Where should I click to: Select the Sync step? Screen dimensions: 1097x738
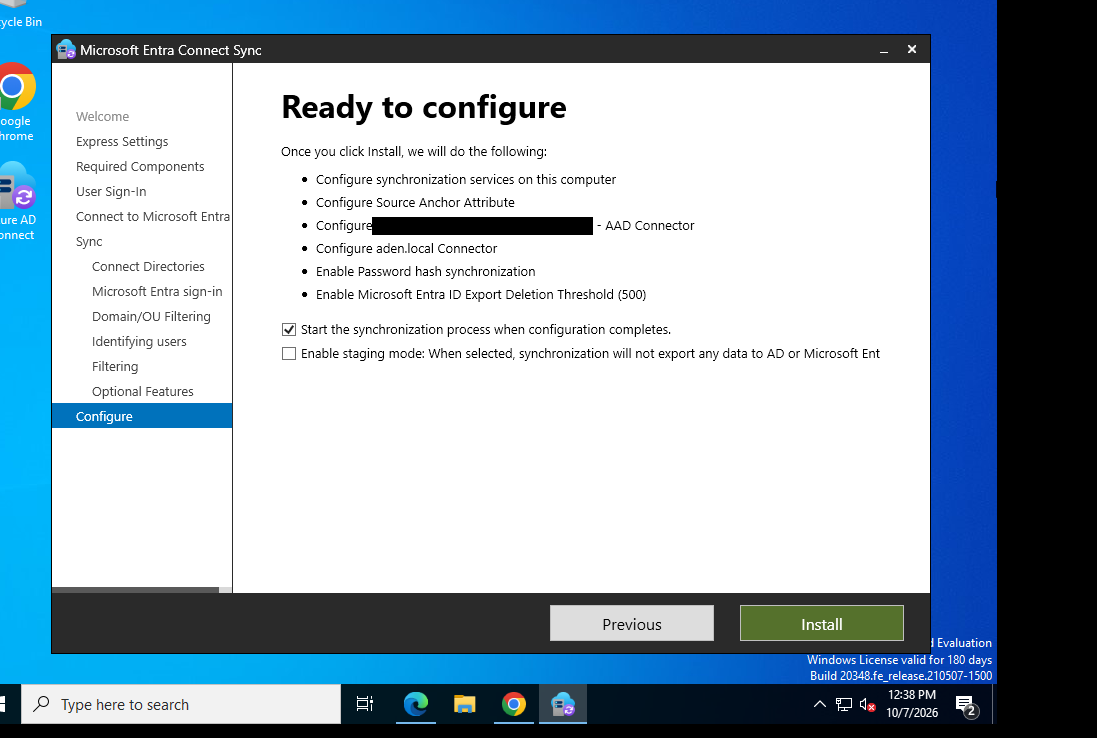pos(89,242)
